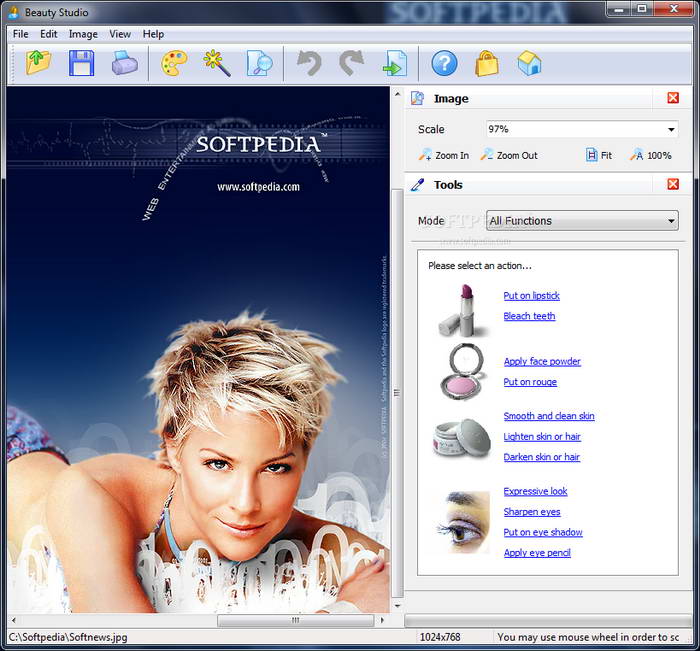The width and height of the screenshot is (700, 651).
Task: Click the horizontal scrollbar thumb
Action: [296, 620]
